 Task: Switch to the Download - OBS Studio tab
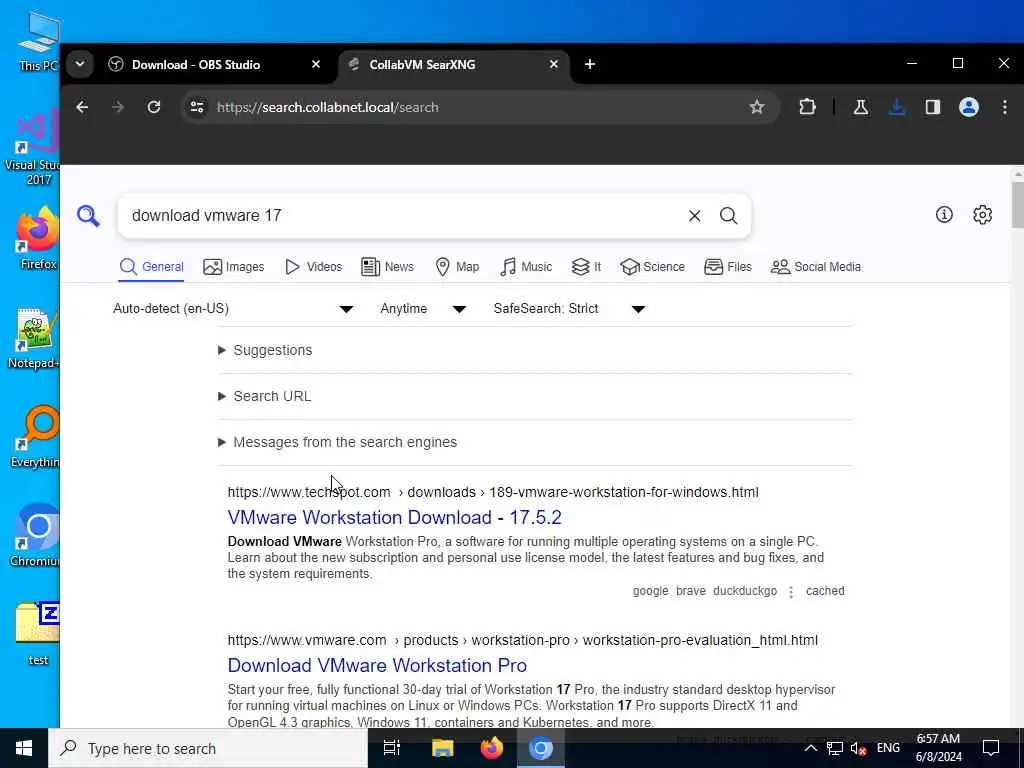196,64
